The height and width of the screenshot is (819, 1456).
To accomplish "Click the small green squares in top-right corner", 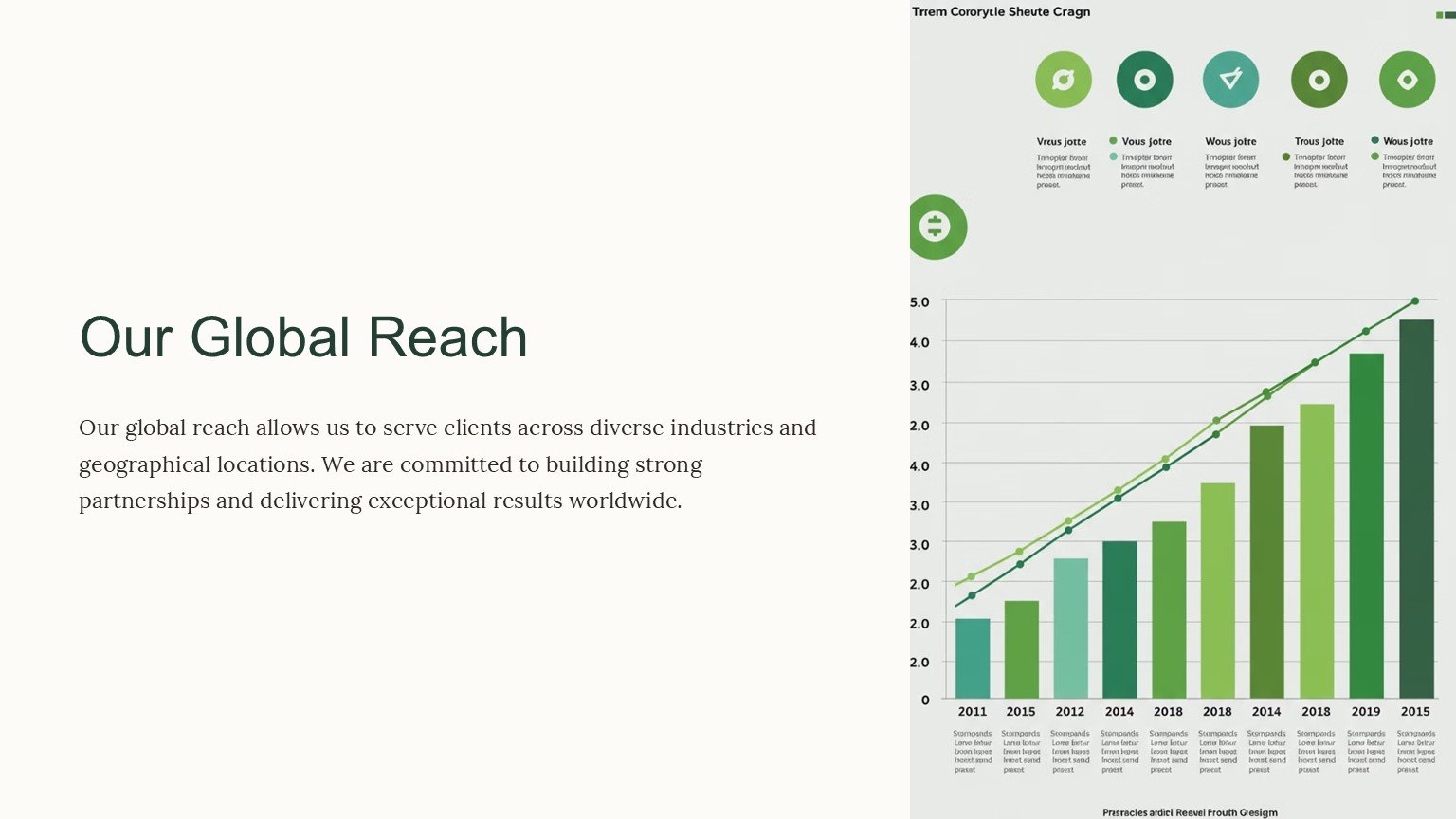I will coord(1445,15).
